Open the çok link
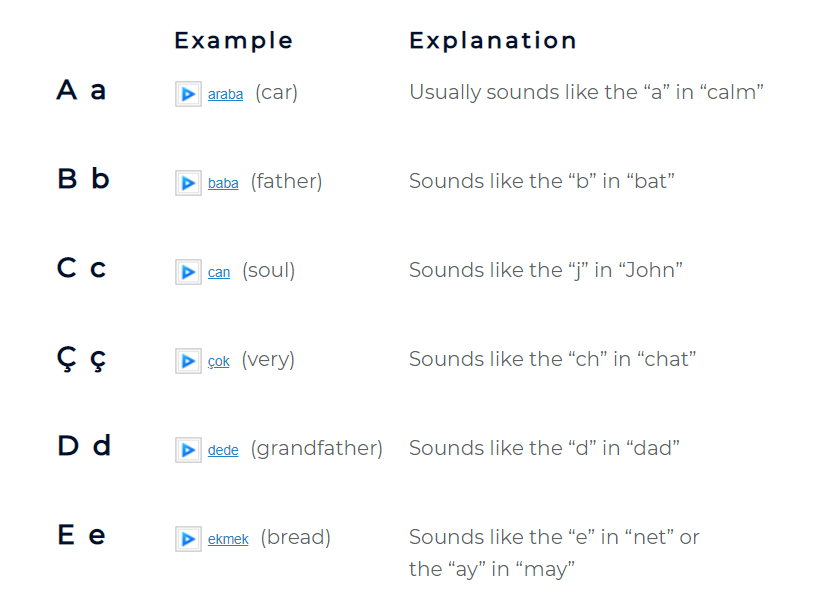This screenshot has height=601, width=824. 218,361
